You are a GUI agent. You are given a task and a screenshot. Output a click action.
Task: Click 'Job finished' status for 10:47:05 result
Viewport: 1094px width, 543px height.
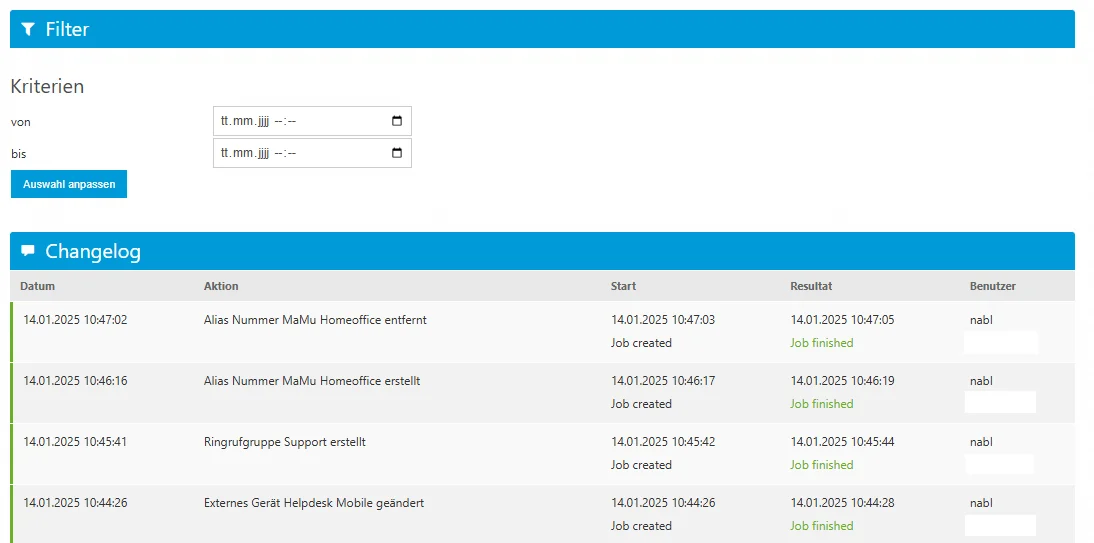pos(821,343)
